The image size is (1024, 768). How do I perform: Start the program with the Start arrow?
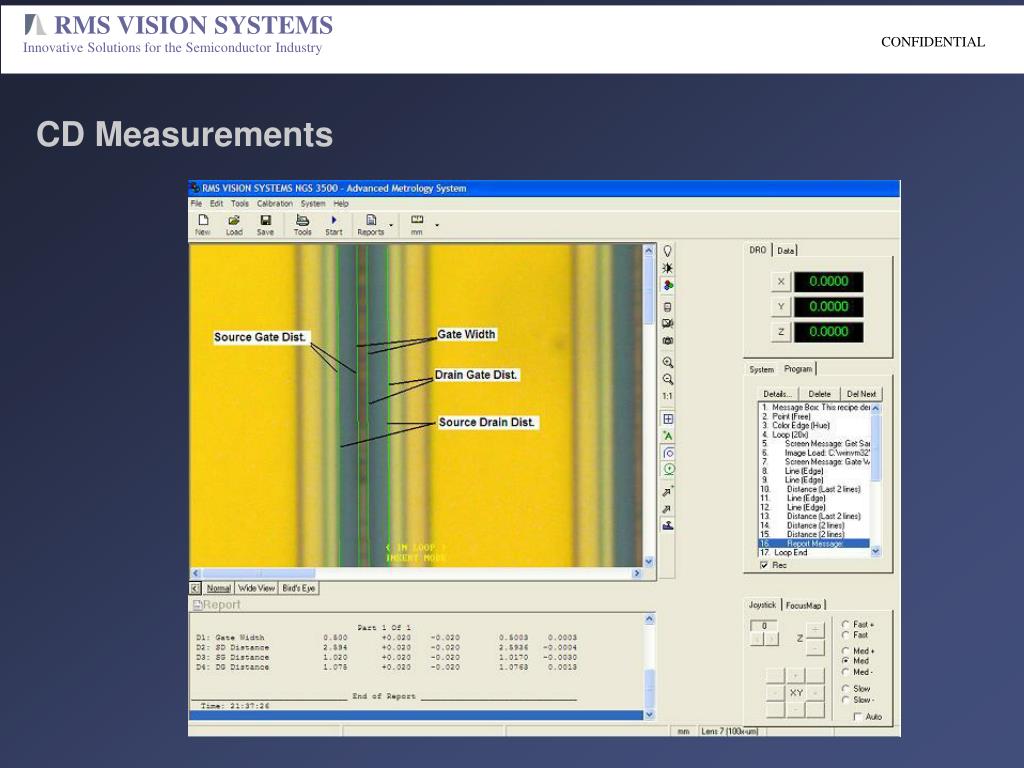334,220
